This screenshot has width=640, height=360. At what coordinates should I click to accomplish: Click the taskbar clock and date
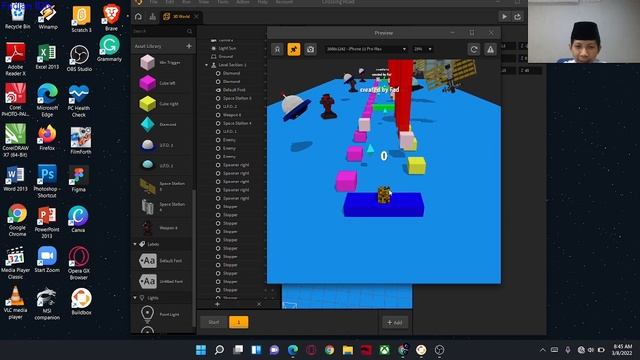(622, 350)
